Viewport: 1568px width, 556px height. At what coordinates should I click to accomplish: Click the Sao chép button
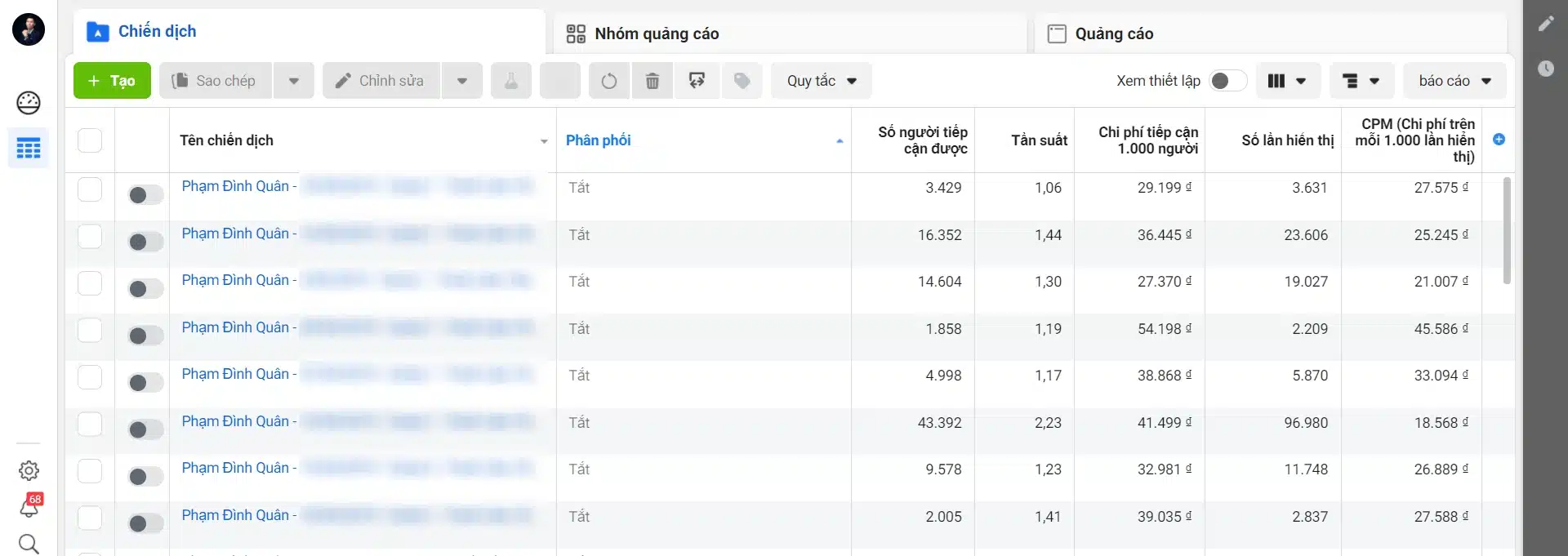click(216, 81)
